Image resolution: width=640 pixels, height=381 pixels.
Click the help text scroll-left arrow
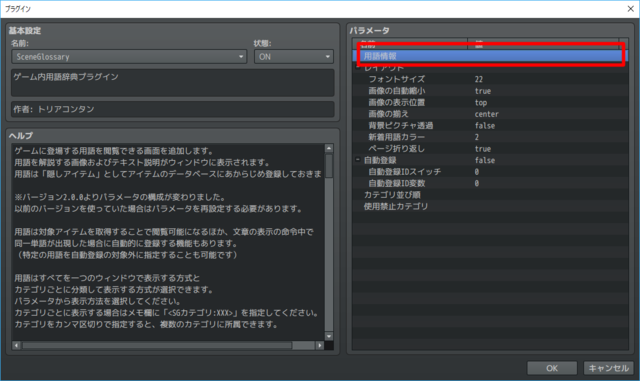click(16, 345)
